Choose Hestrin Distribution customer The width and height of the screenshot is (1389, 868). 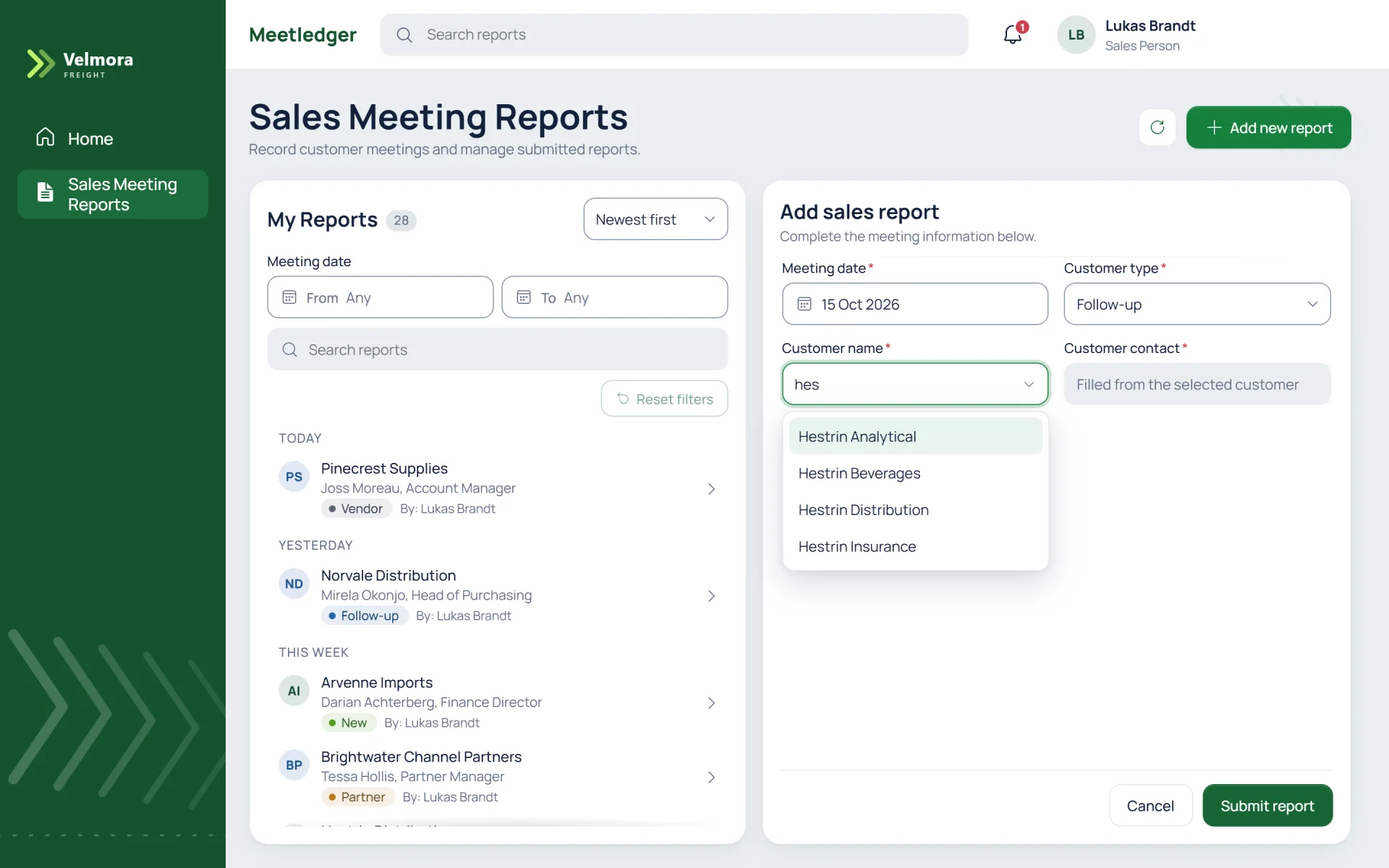pyautogui.click(x=915, y=510)
